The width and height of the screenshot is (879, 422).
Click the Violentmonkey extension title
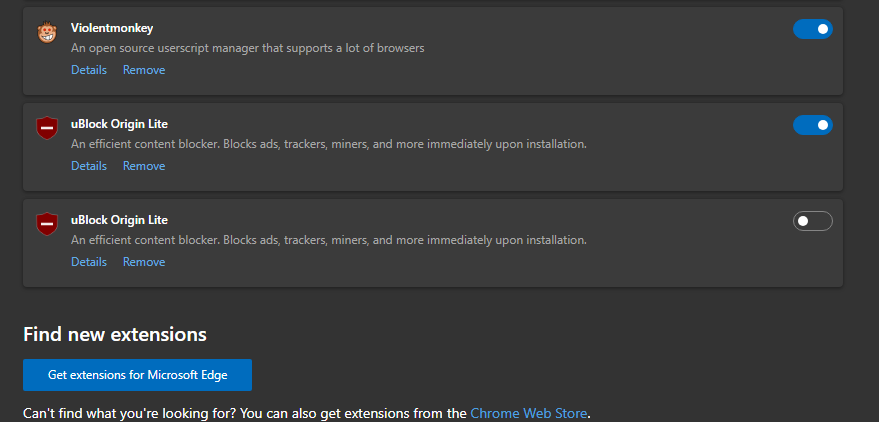point(112,28)
